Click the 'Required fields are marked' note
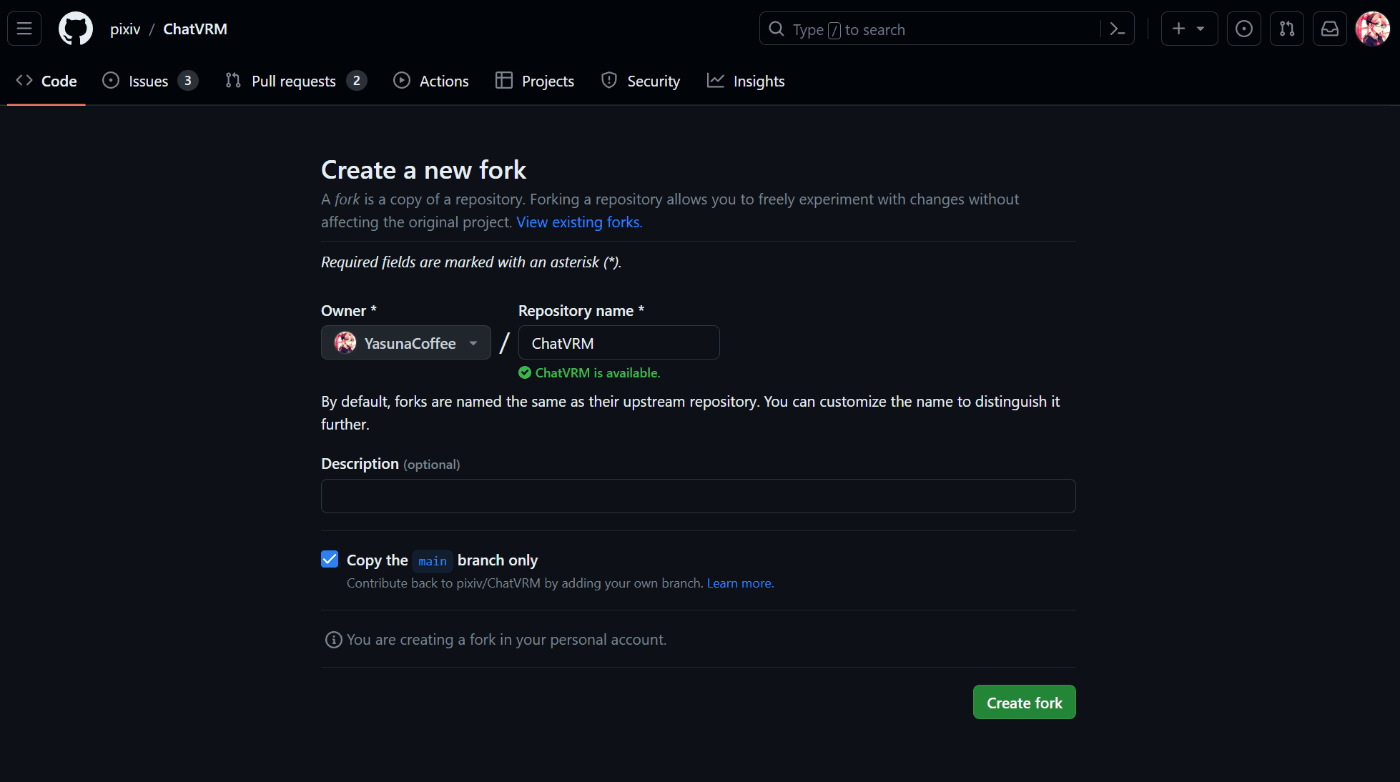Viewport: 1400px width, 782px height. coord(471,262)
